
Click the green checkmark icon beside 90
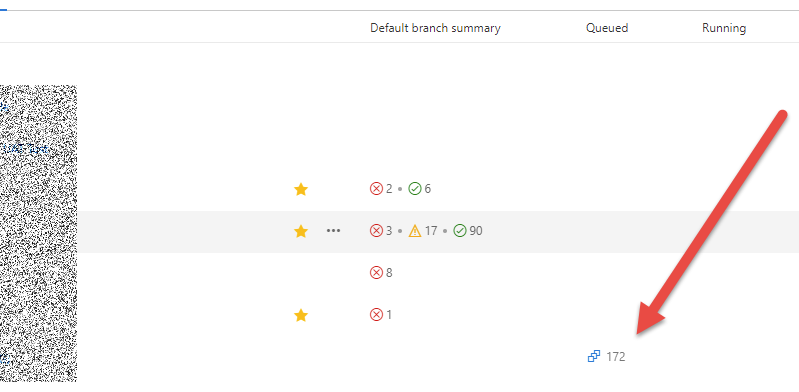[x=460, y=231]
